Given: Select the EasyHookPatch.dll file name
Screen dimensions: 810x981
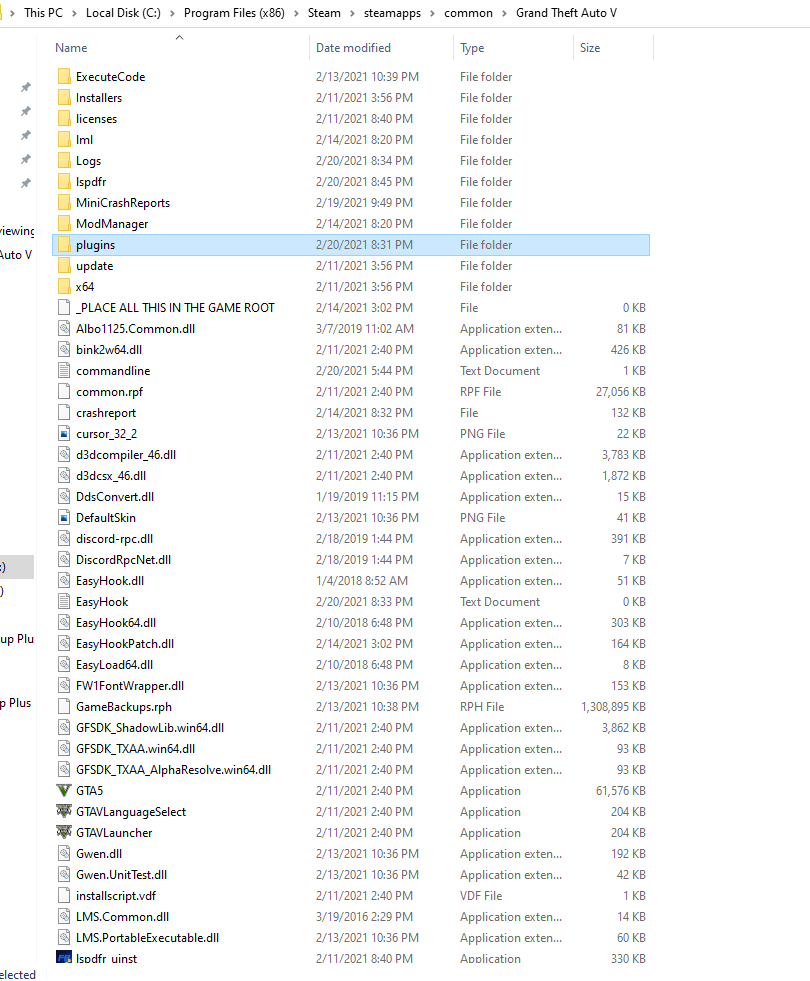Looking at the screenshot, I should point(125,644).
